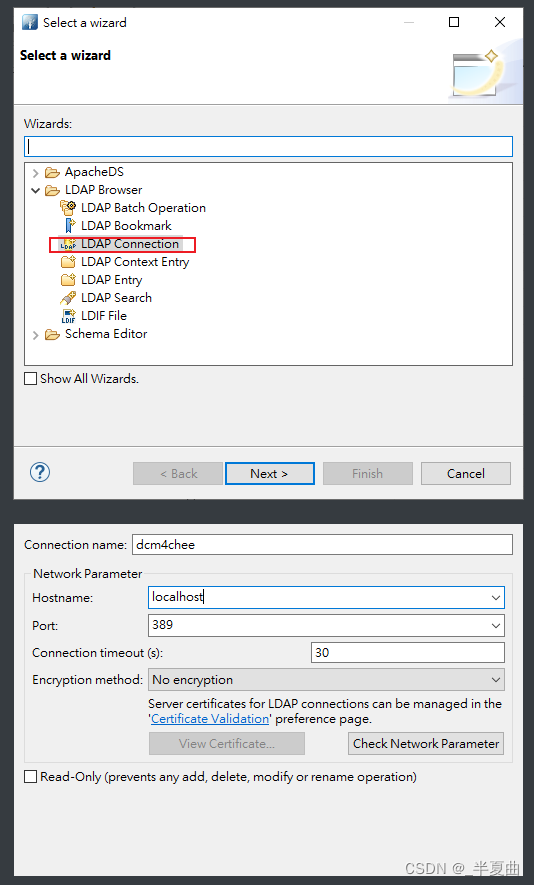Screen dimensions: 534x885
Task: Select the LDAP Batch Operation entry
Action: point(143,208)
